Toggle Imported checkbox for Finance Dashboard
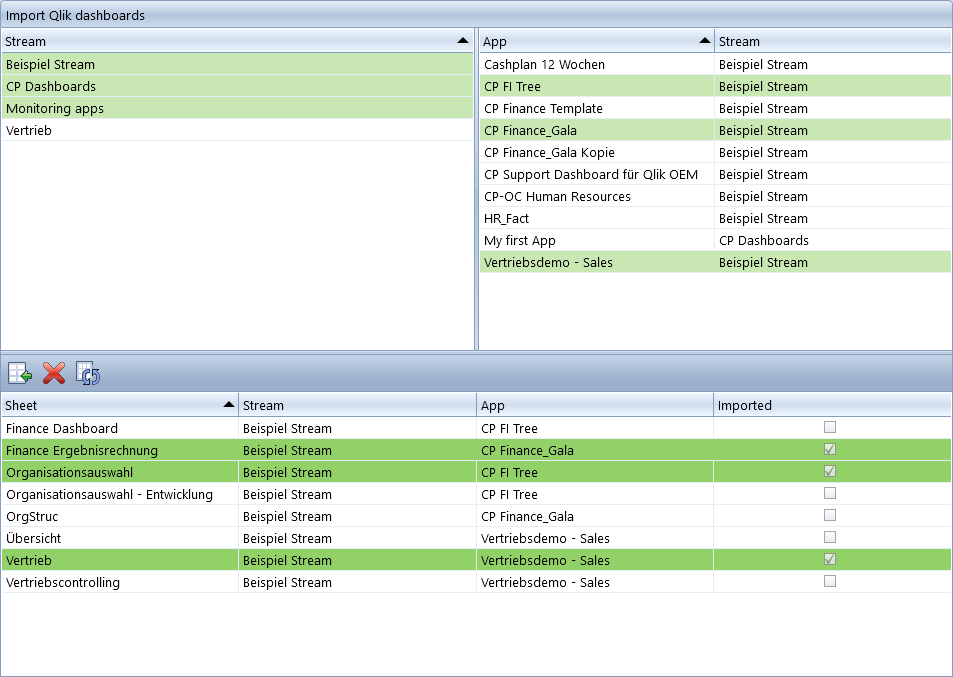Screen dimensions: 953x677 (830, 427)
